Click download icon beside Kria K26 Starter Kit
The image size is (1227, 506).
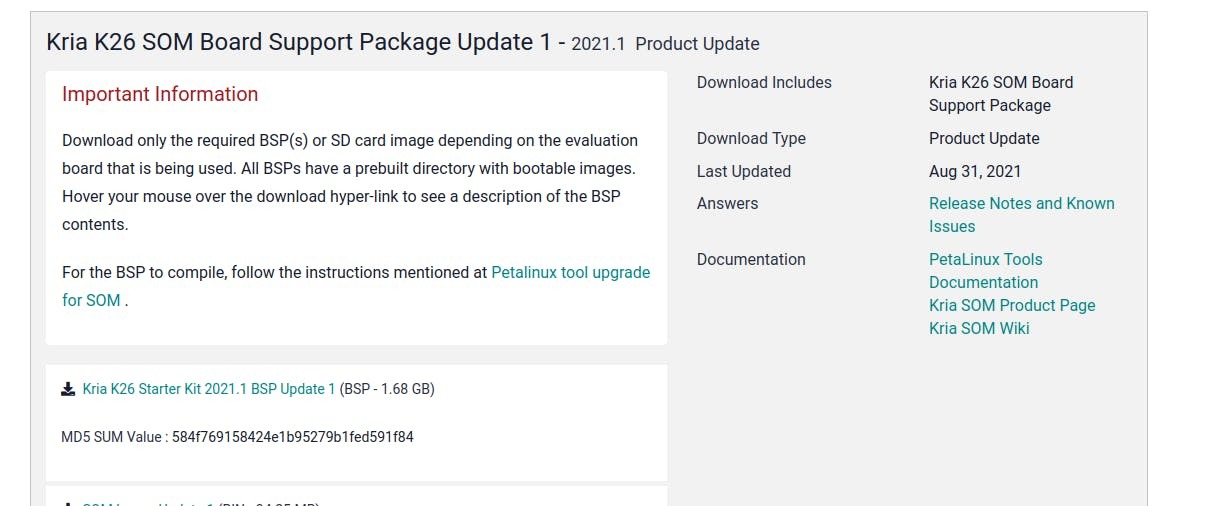pyautogui.click(x=68, y=389)
